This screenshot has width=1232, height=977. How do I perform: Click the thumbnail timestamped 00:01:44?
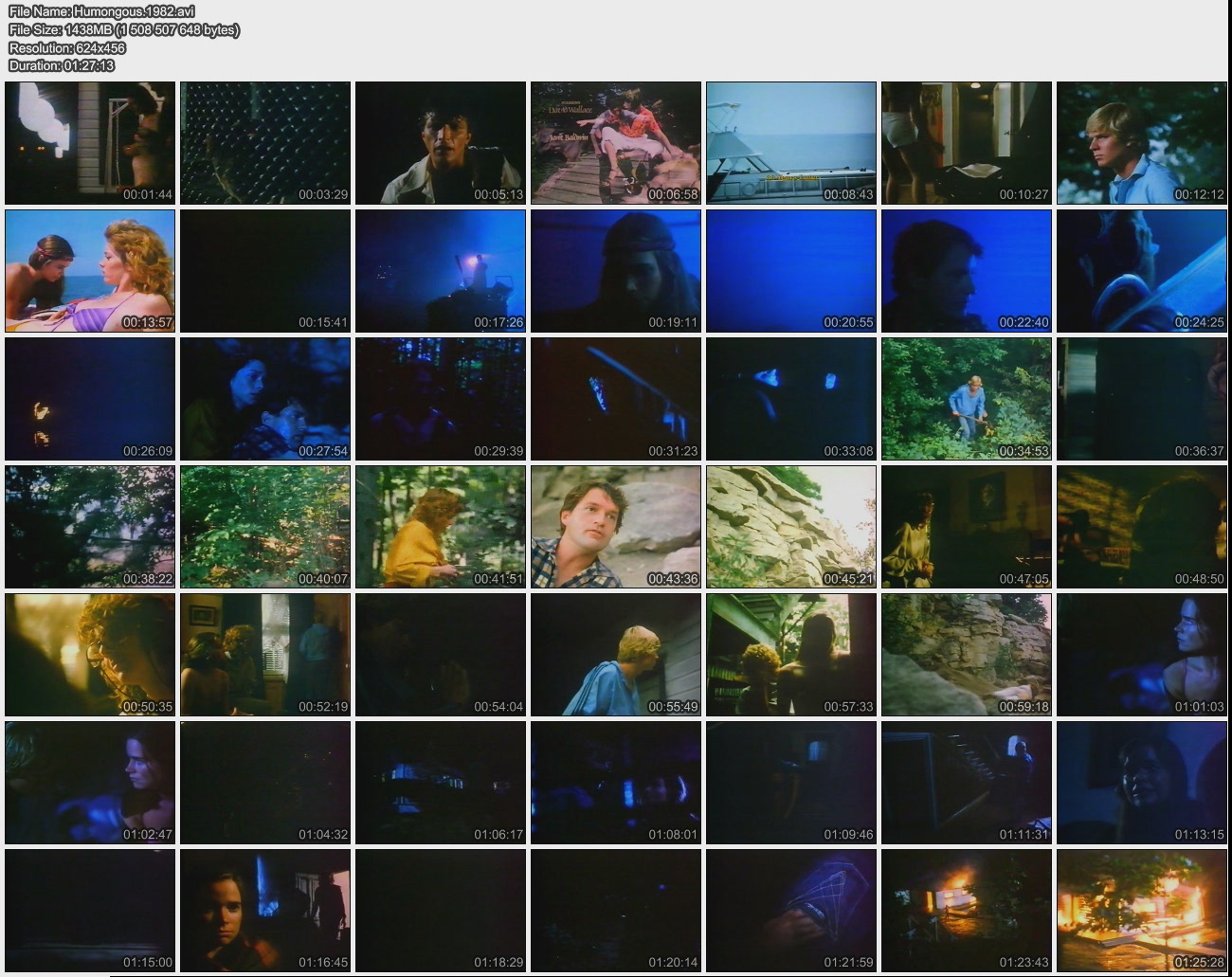pyautogui.click(x=90, y=143)
